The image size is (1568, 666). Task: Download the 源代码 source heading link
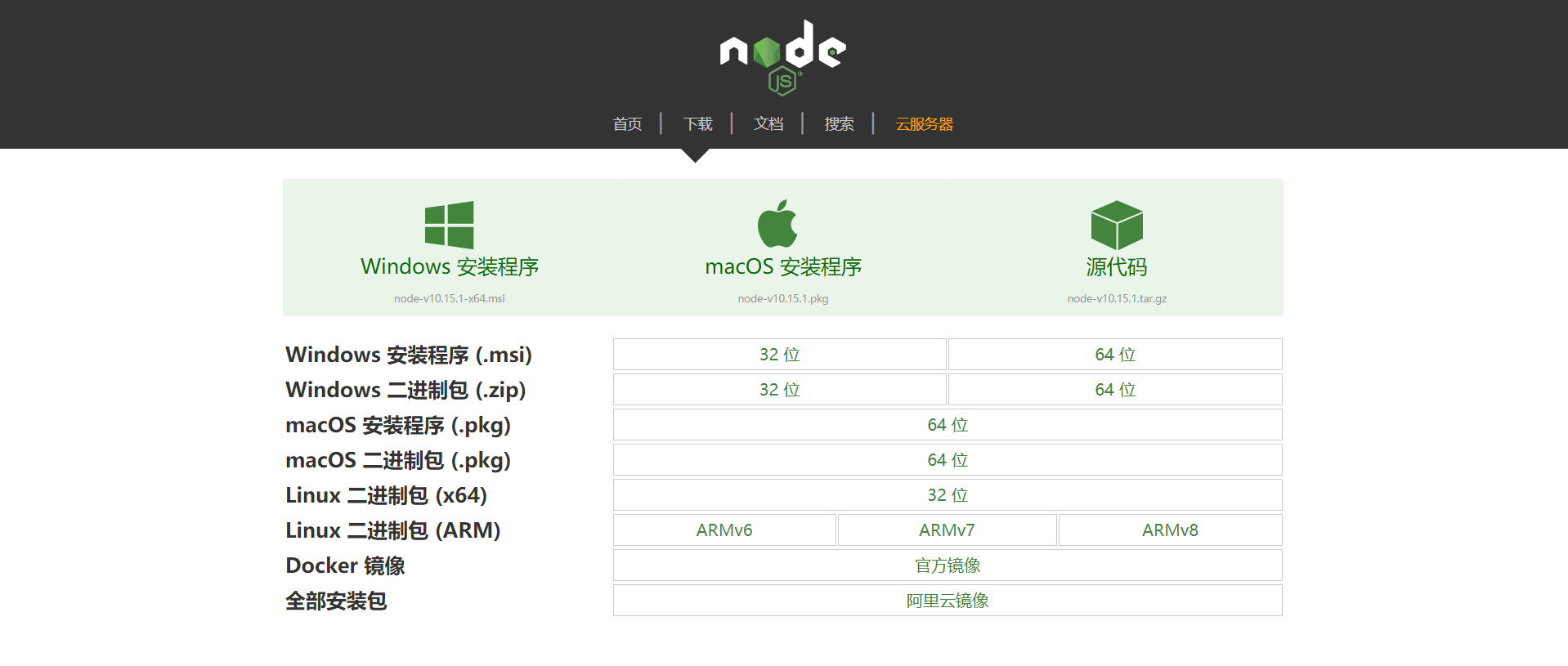[1117, 266]
